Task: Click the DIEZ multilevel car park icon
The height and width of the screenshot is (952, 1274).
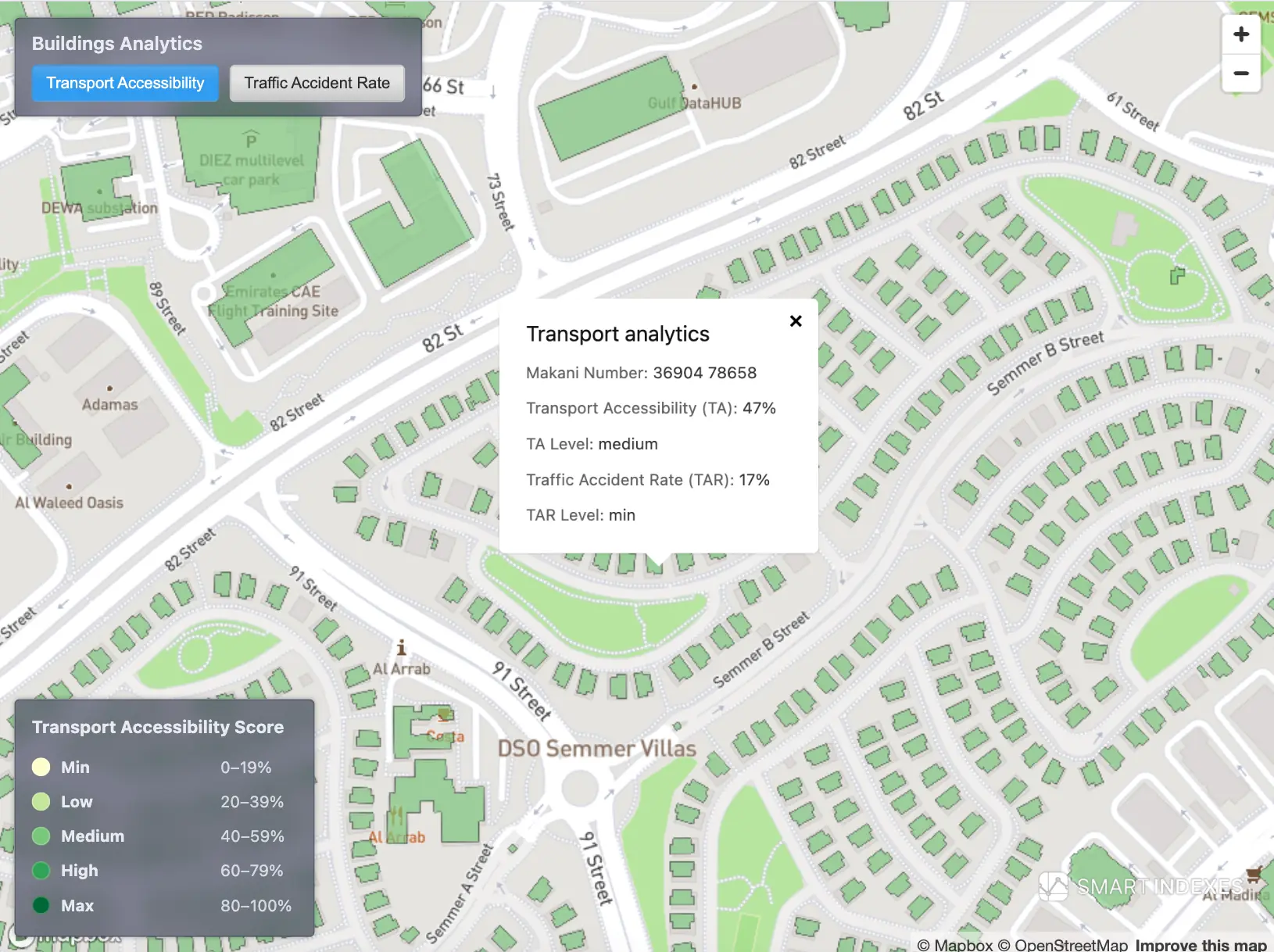Action: (x=251, y=140)
